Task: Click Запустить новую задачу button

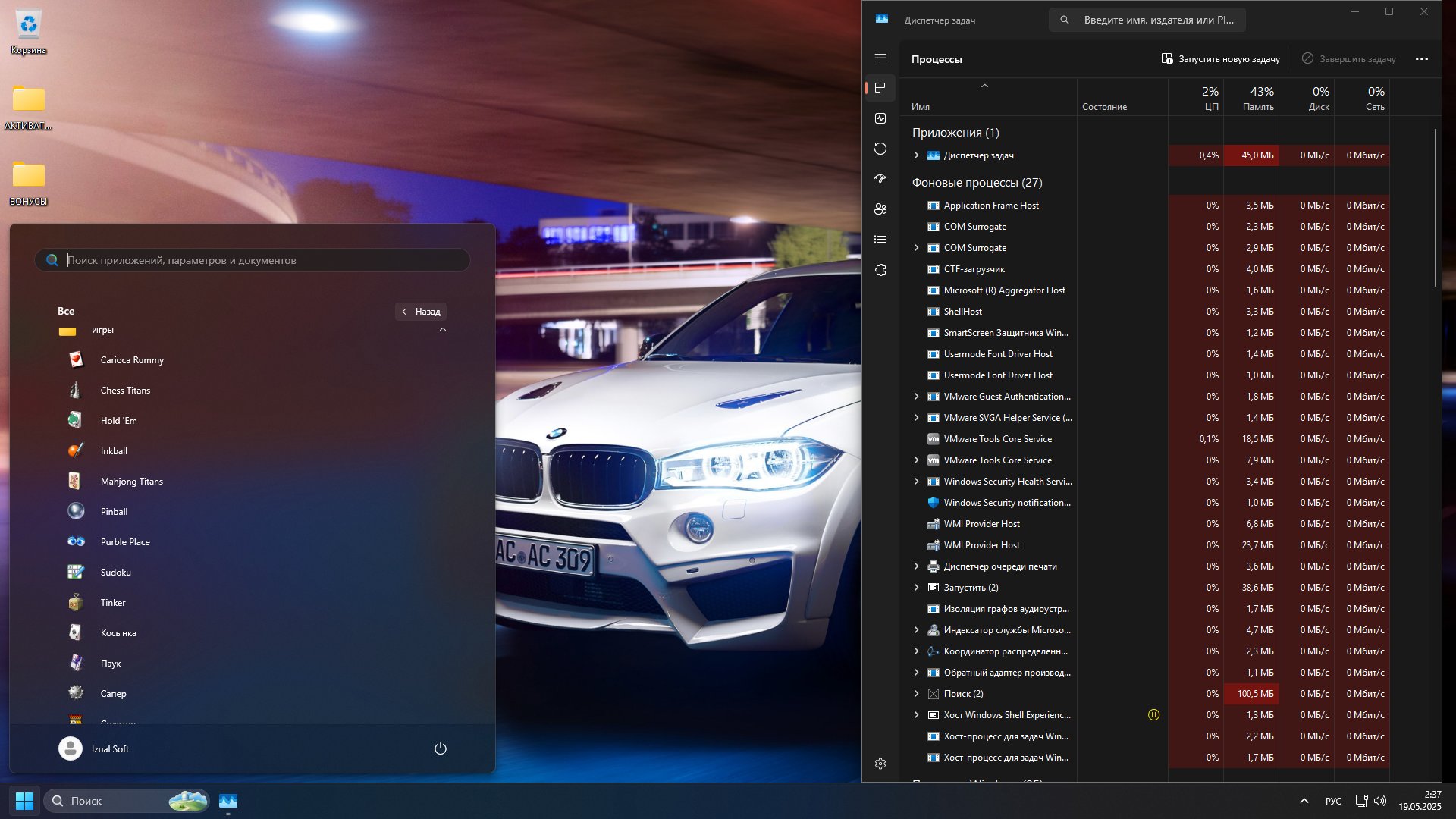Action: point(1221,59)
